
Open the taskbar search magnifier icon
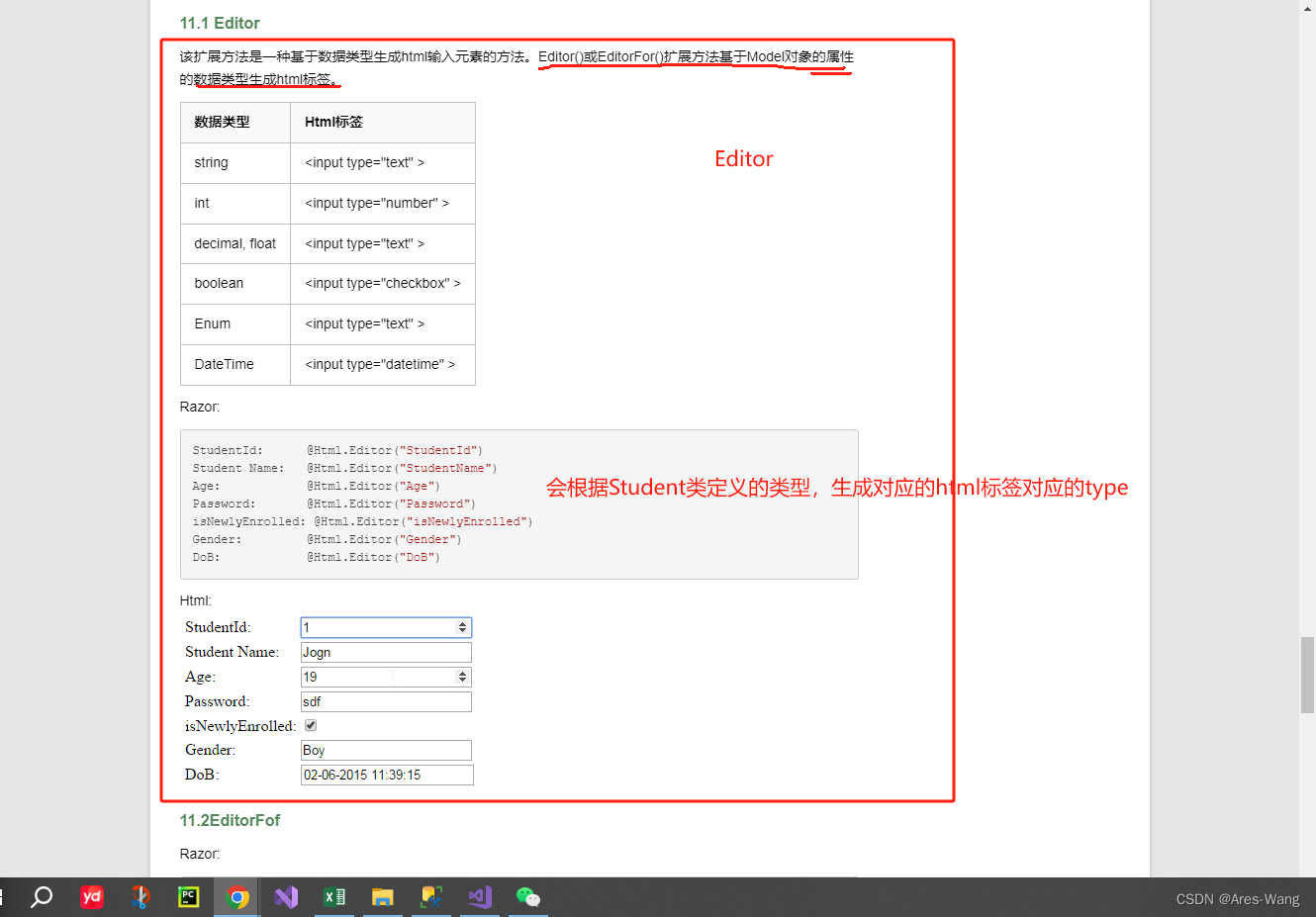42,897
